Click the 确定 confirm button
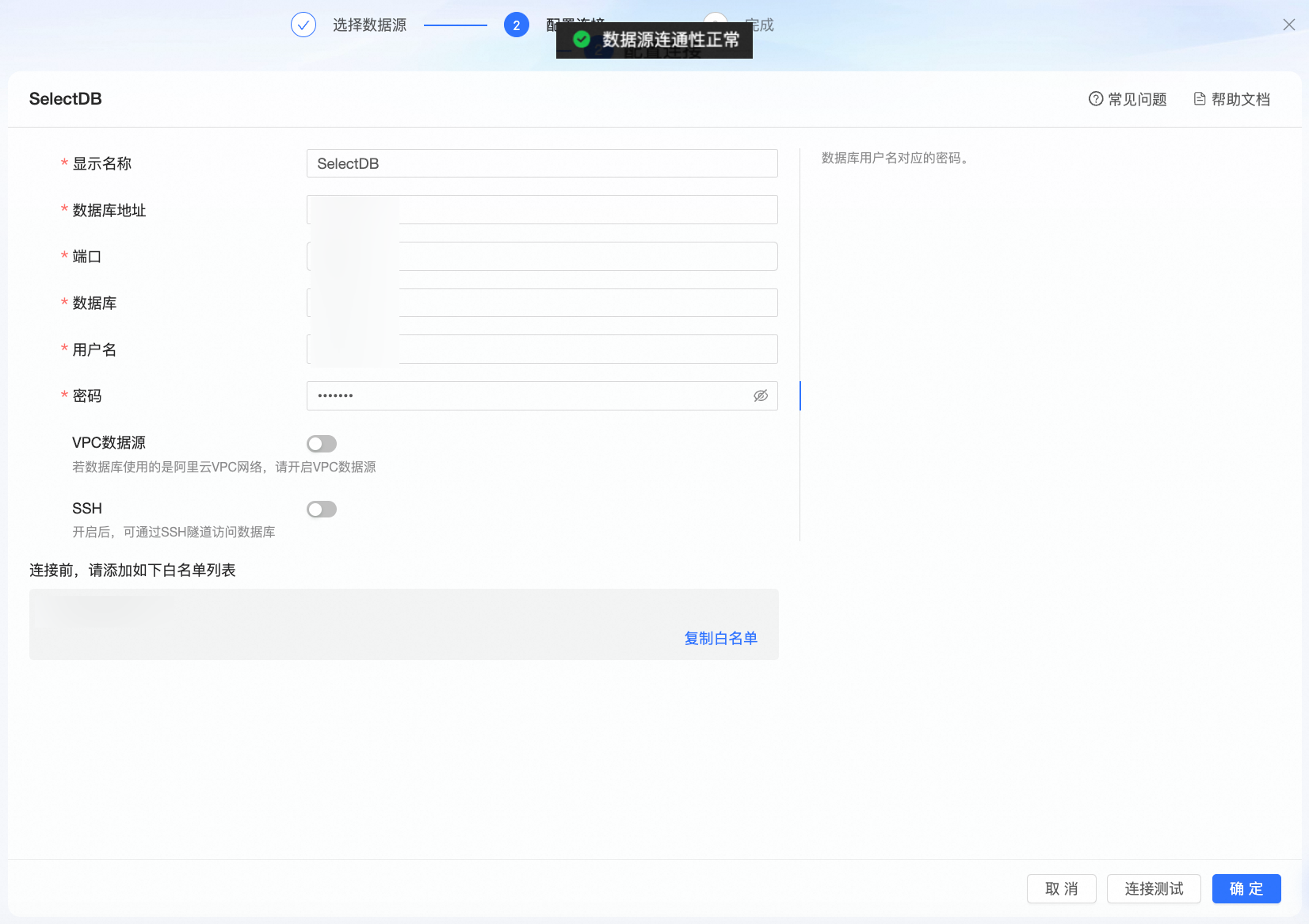This screenshot has height=924, width=1309. click(x=1246, y=889)
